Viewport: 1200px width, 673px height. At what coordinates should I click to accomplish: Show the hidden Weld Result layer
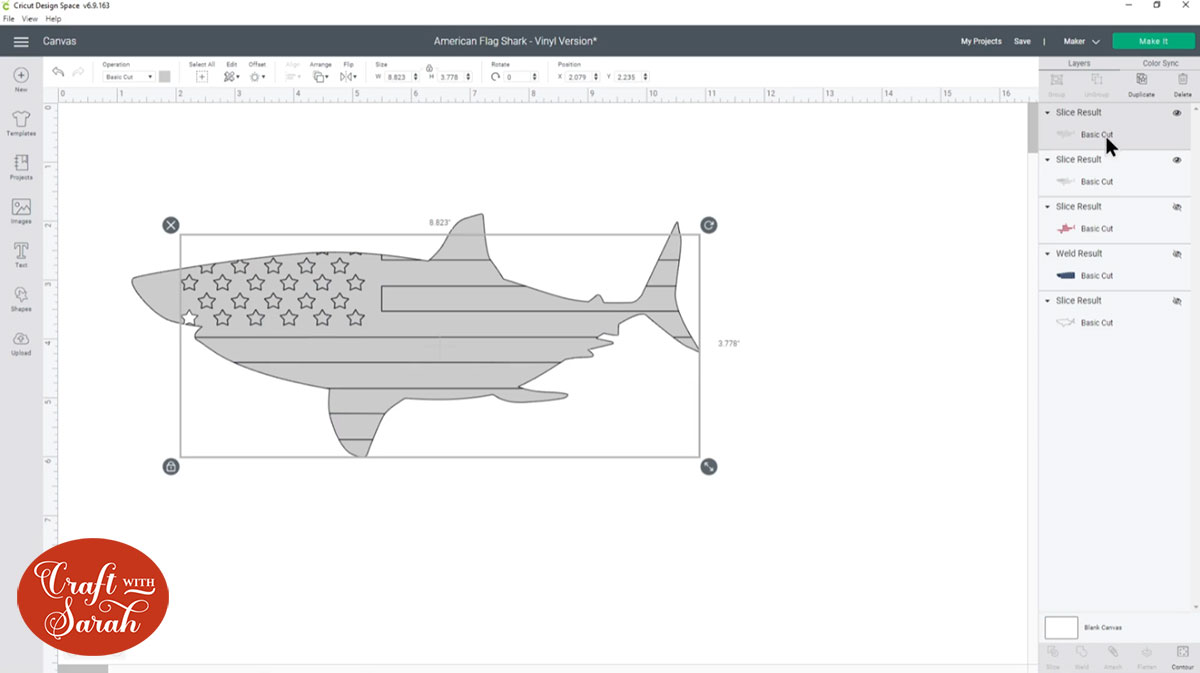pyautogui.click(x=1177, y=254)
